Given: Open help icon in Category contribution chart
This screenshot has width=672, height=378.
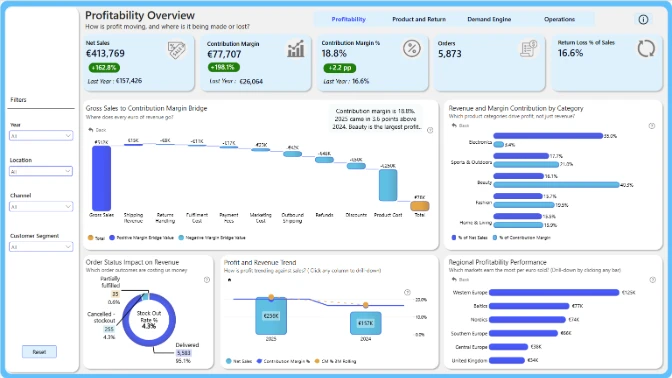Looking at the screenshot, I should click(651, 126).
